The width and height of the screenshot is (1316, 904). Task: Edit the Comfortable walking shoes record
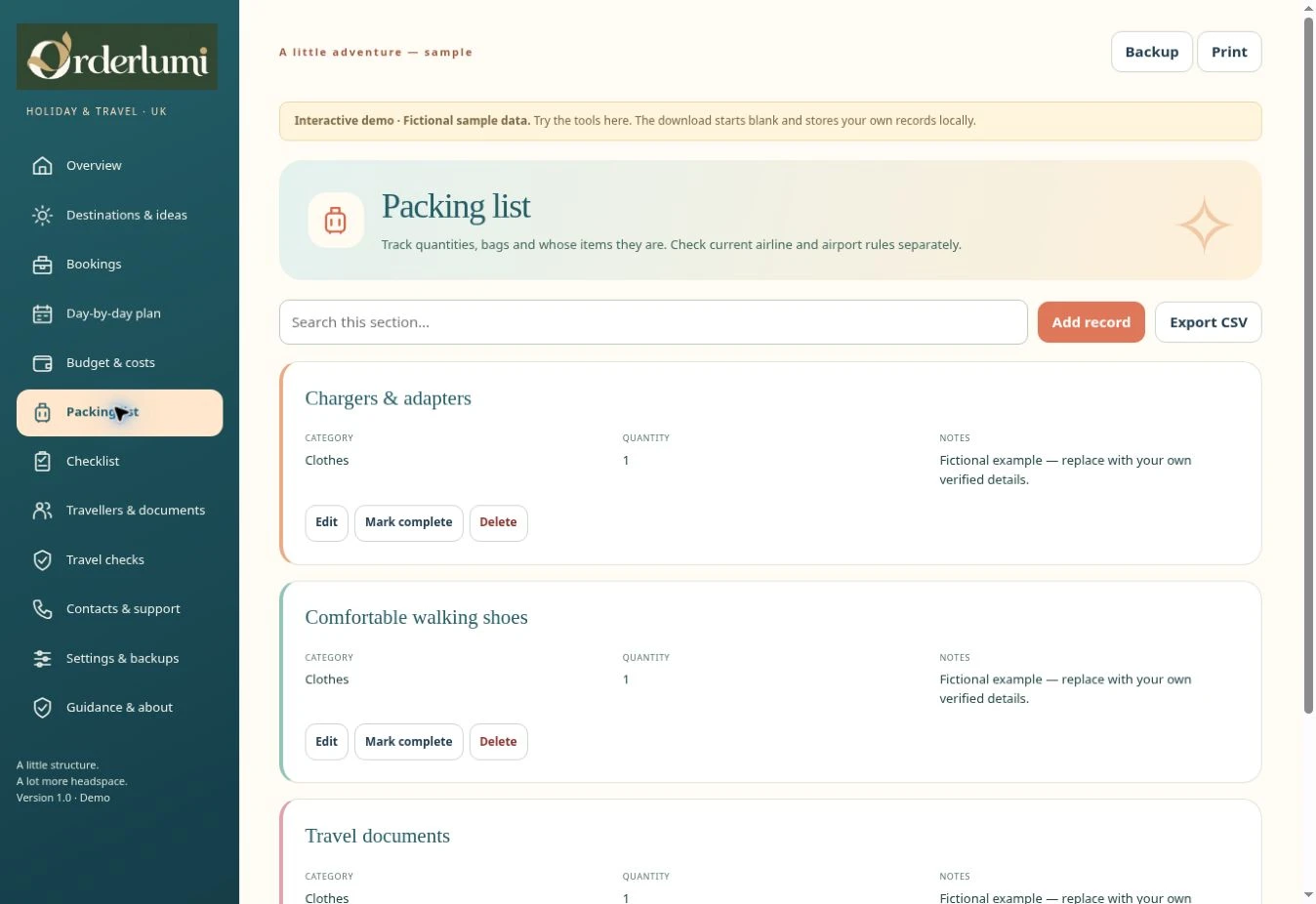click(326, 742)
